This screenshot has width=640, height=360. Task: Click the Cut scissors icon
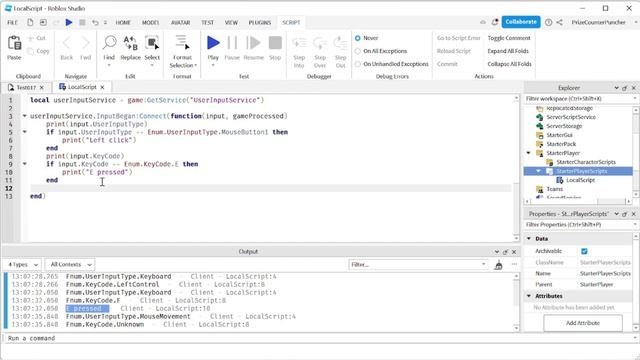[31, 38]
